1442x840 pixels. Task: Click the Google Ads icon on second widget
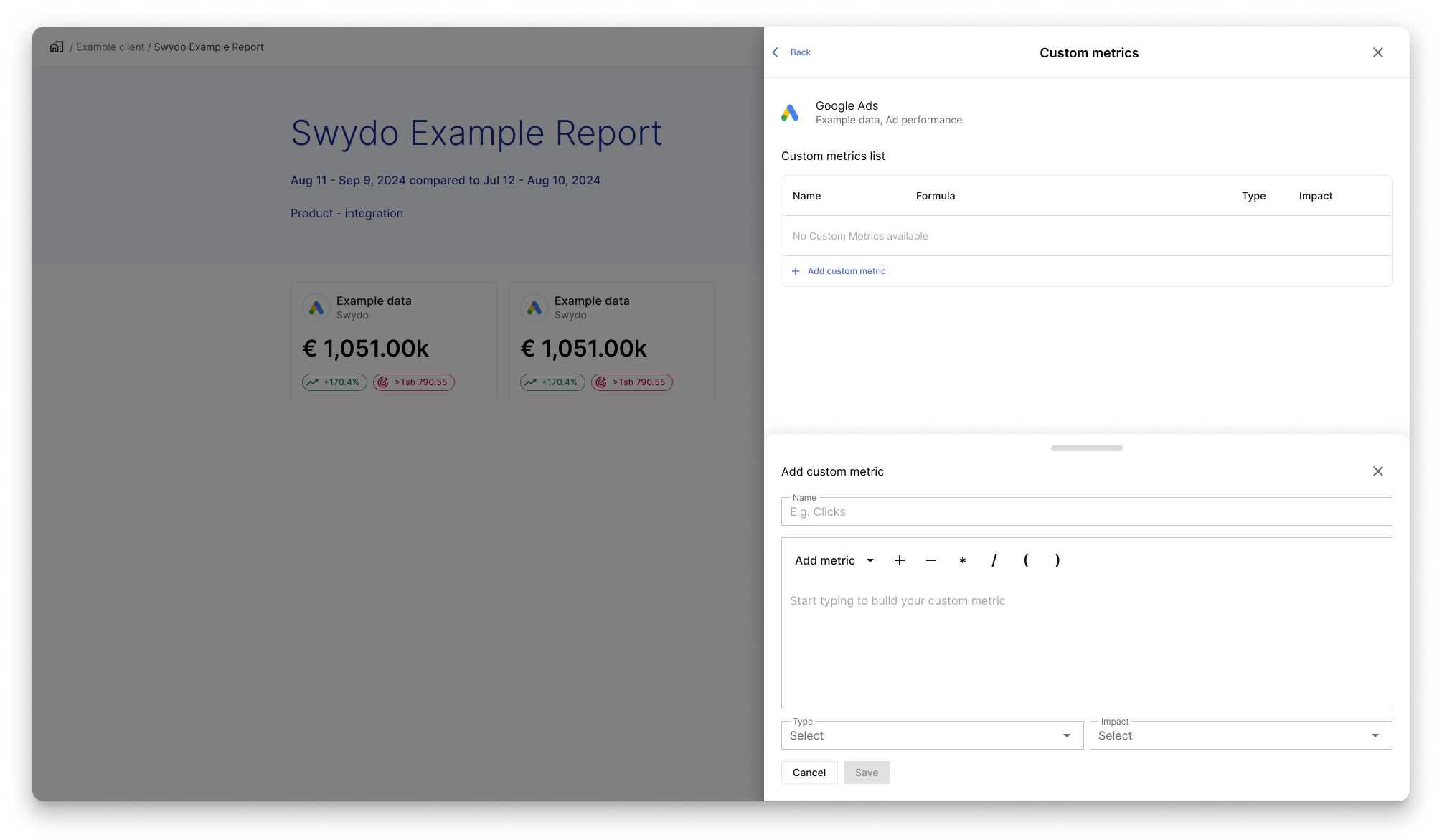(534, 308)
